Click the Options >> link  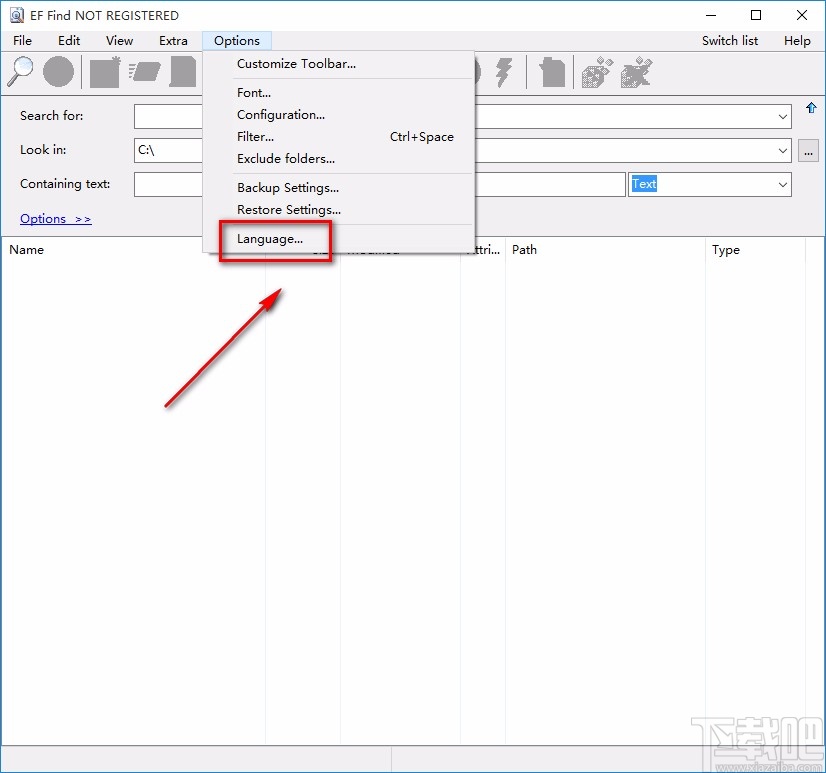pyautogui.click(x=55, y=219)
